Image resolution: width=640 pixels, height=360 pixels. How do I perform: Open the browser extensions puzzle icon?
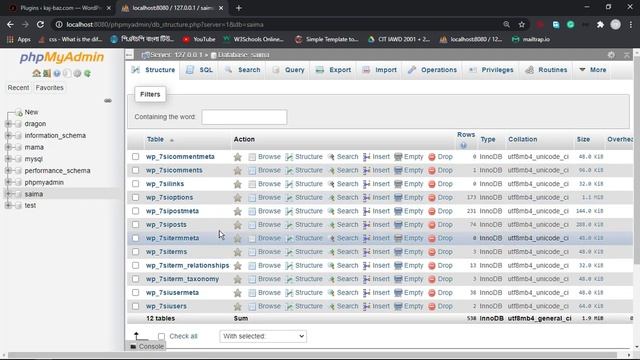point(600,24)
